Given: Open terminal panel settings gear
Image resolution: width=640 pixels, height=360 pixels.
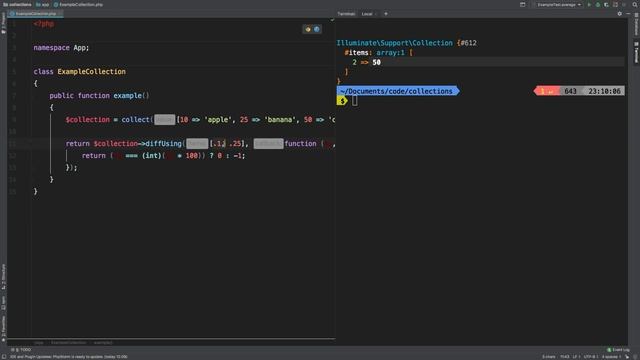Looking at the screenshot, I should pyautogui.click(x=620, y=14).
